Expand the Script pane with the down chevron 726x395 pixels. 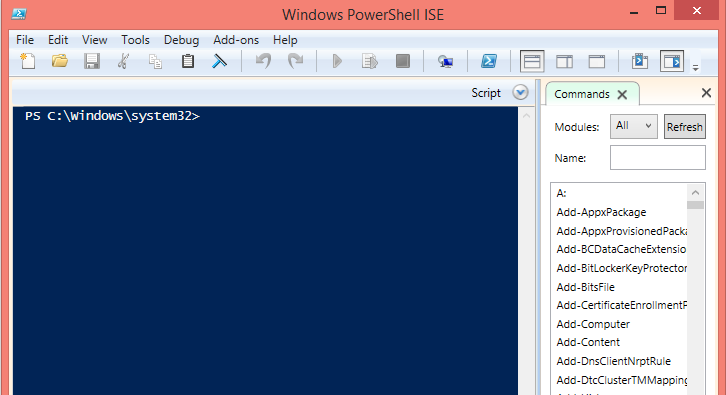pyautogui.click(x=520, y=92)
